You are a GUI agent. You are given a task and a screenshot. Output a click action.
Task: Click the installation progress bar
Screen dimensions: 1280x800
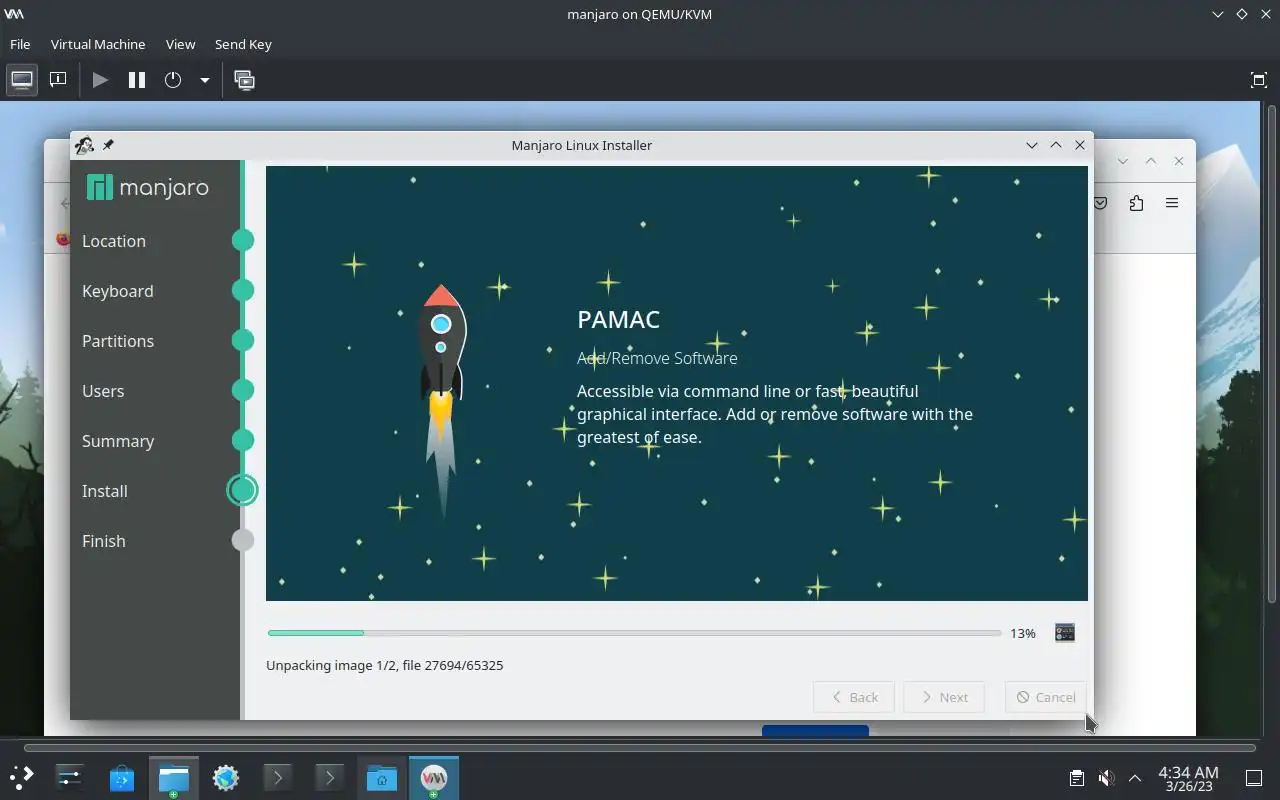click(x=634, y=633)
